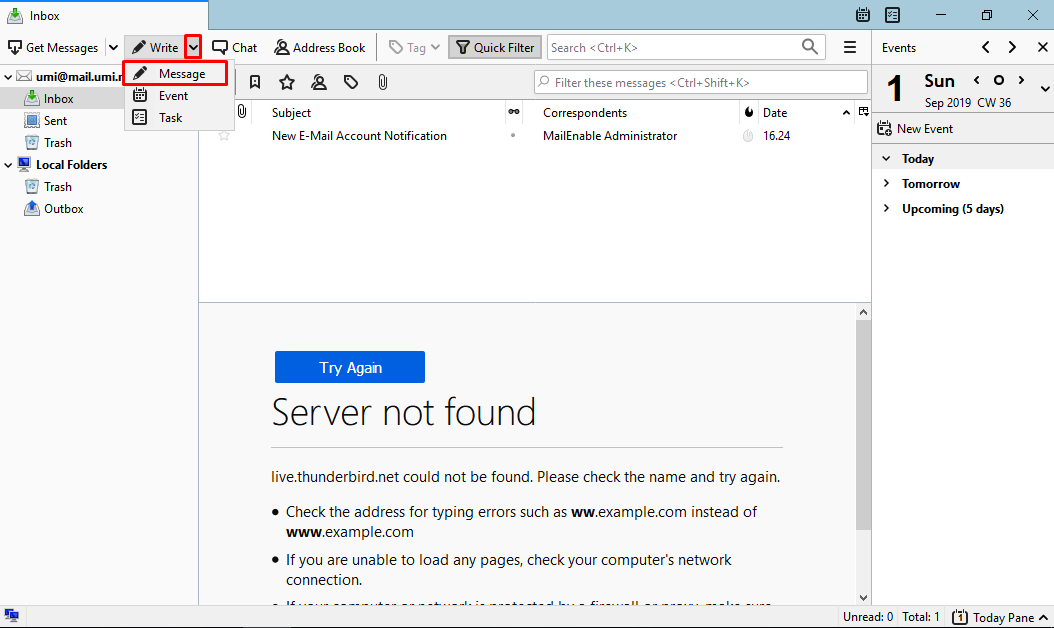Toggle the Today Pane button
Image resolution: width=1054 pixels, height=628 pixels.
pos(1000,617)
